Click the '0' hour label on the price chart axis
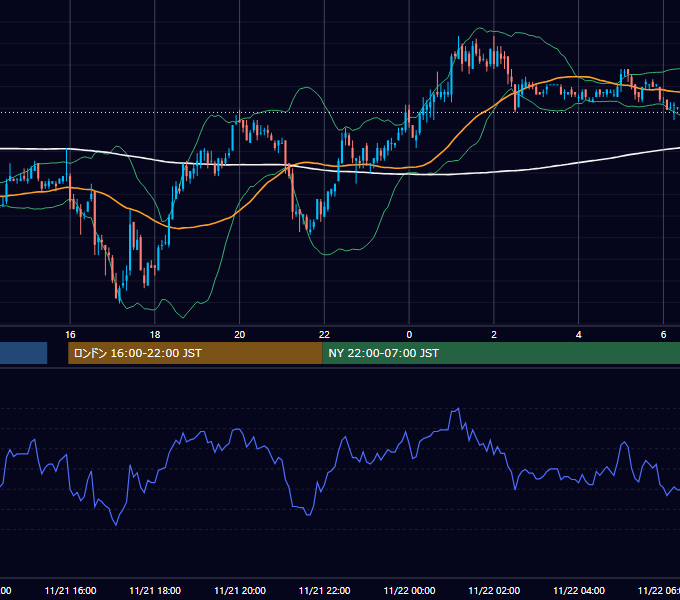 [x=409, y=335]
